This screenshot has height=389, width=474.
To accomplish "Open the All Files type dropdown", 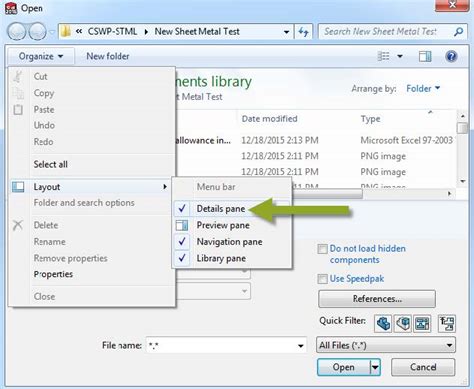I will point(386,345).
